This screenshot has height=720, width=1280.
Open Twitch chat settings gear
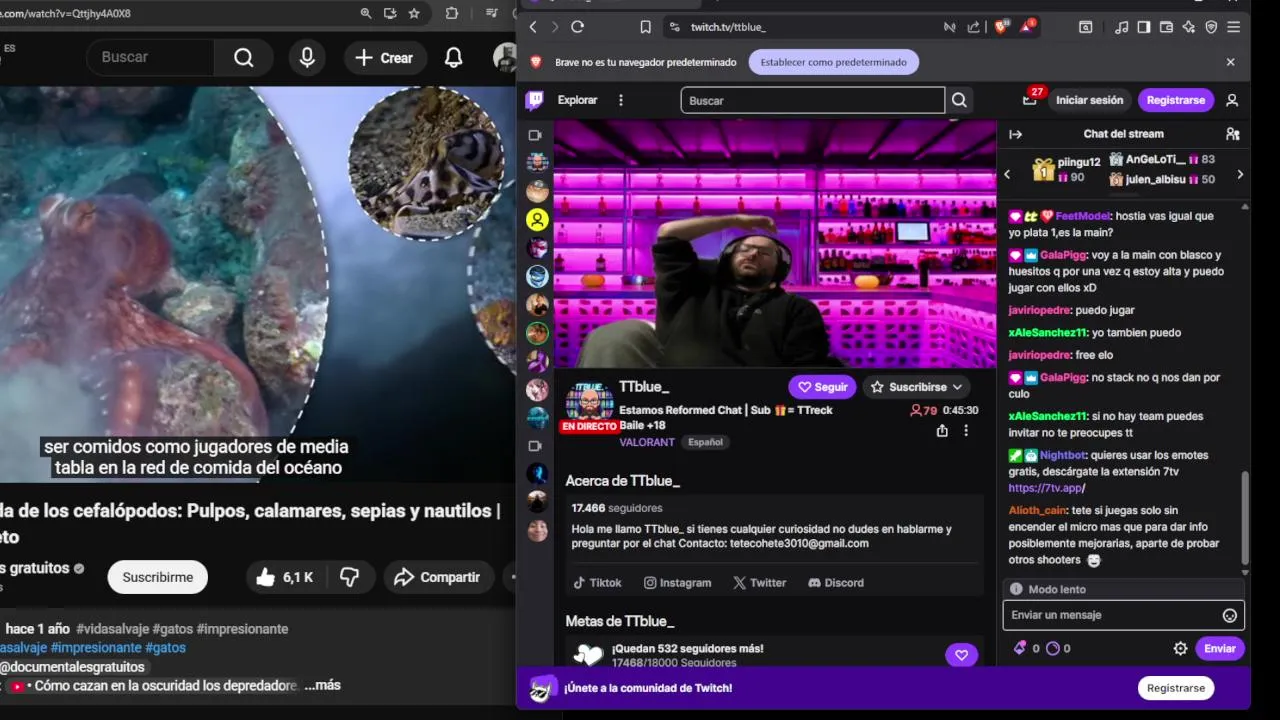pos(1180,649)
